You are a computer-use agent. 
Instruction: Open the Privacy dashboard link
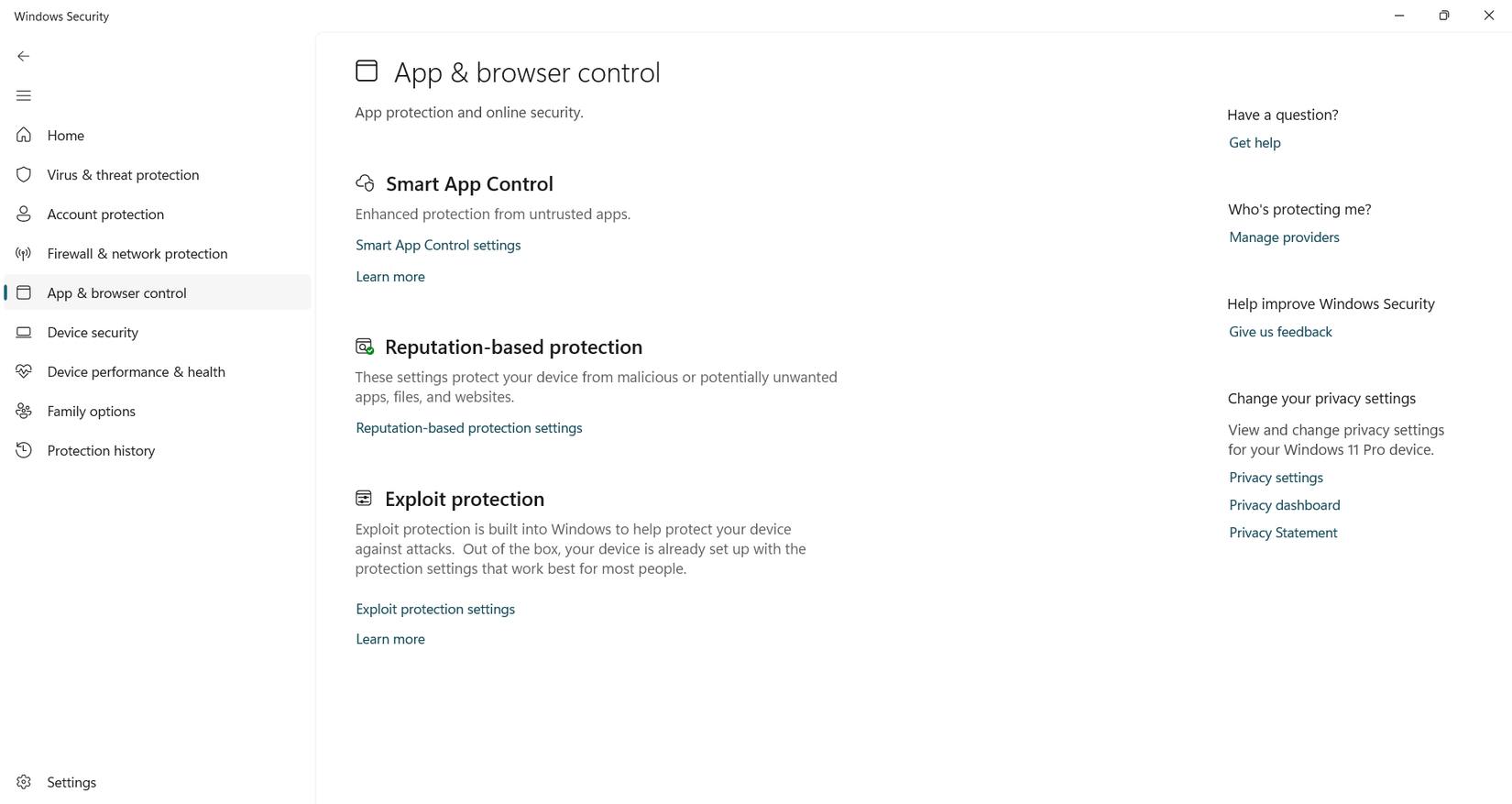pos(1284,505)
